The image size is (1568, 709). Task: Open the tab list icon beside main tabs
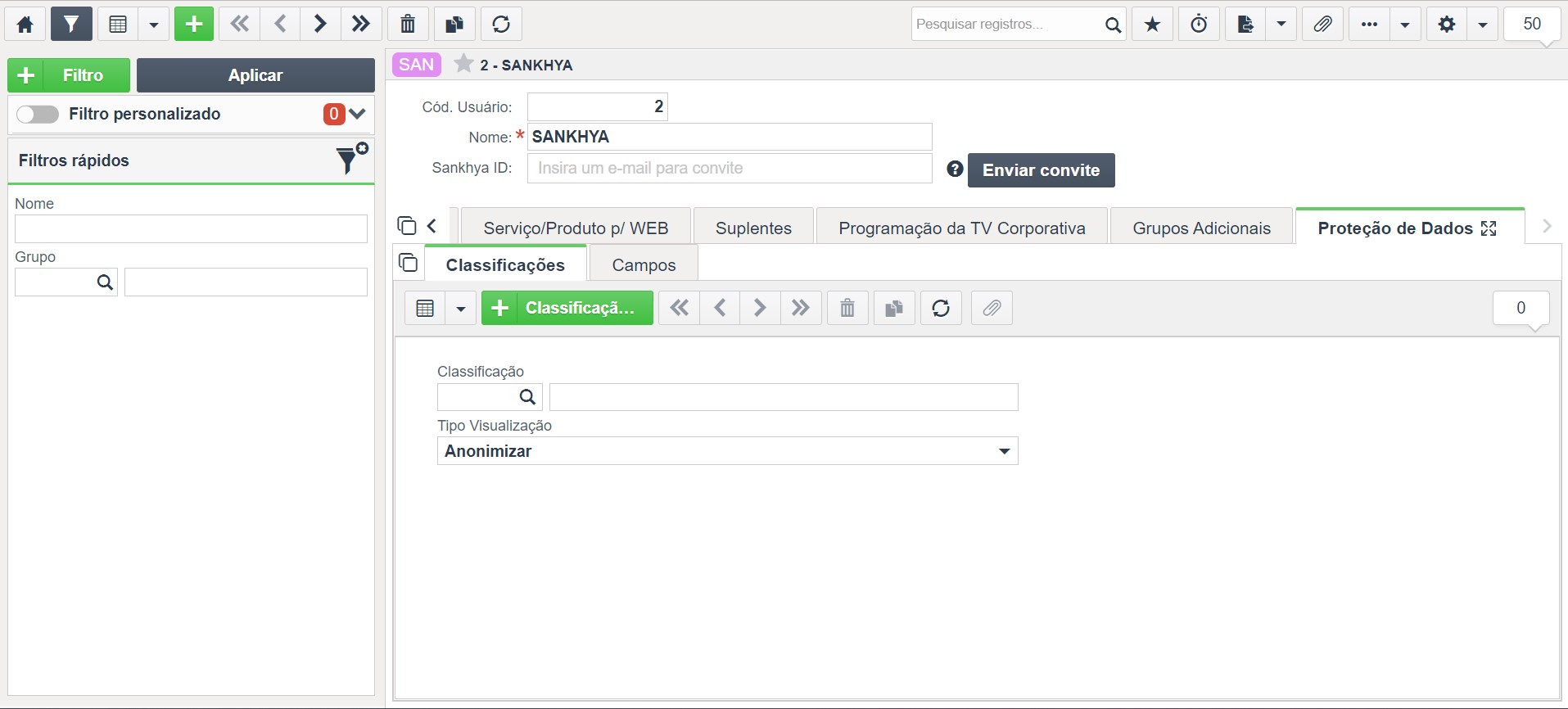tap(406, 225)
